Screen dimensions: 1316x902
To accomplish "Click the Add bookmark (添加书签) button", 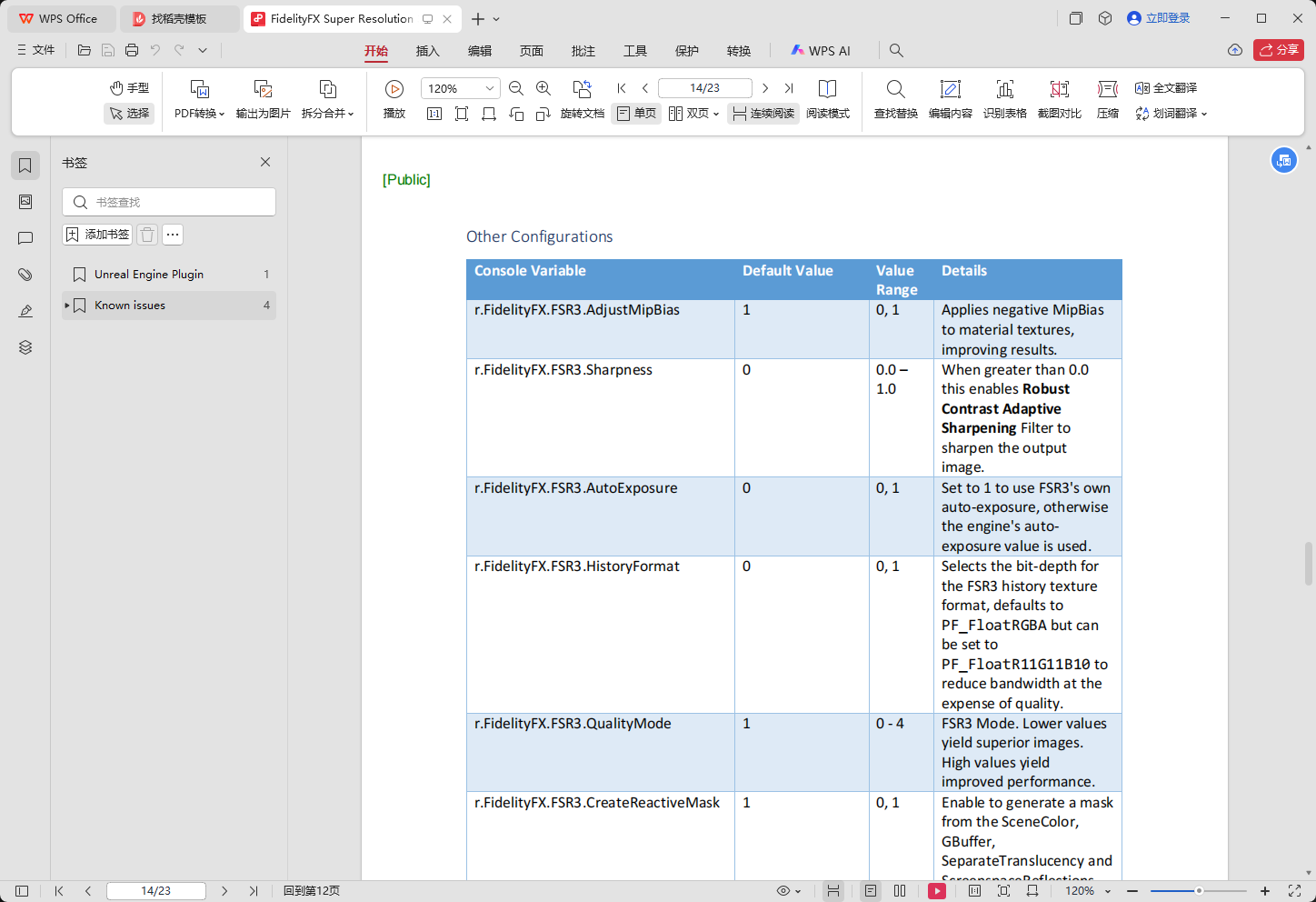I will coord(97,235).
